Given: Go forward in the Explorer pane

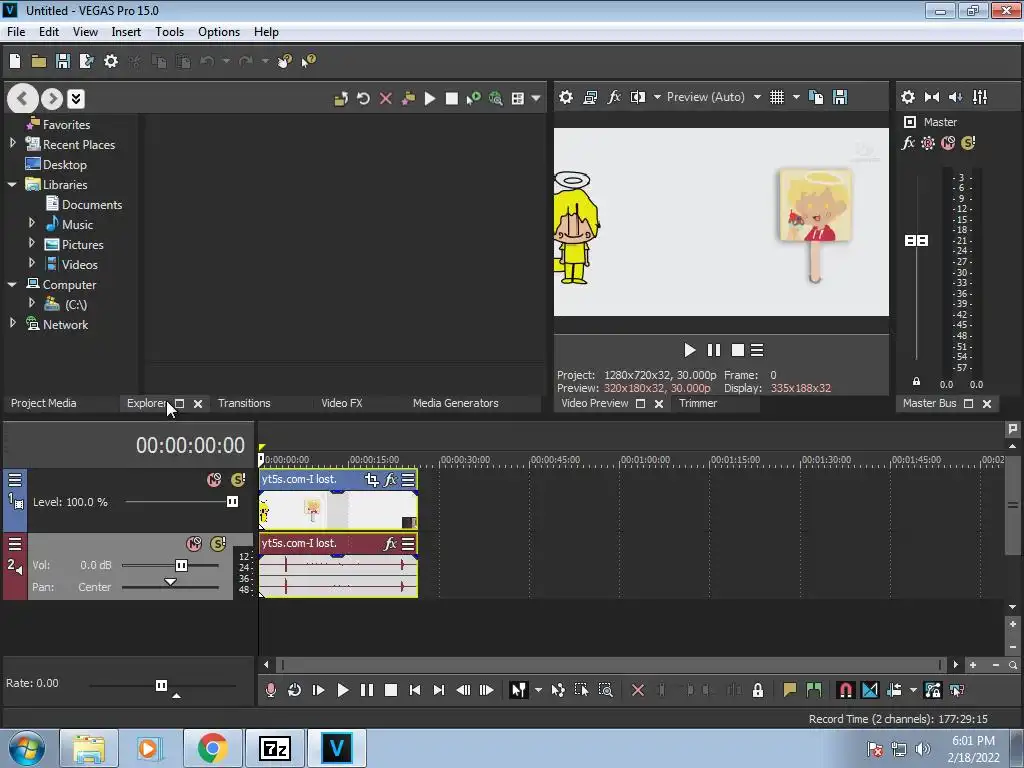Looking at the screenshot, I should pyautogui.click(x=52, y=99).
